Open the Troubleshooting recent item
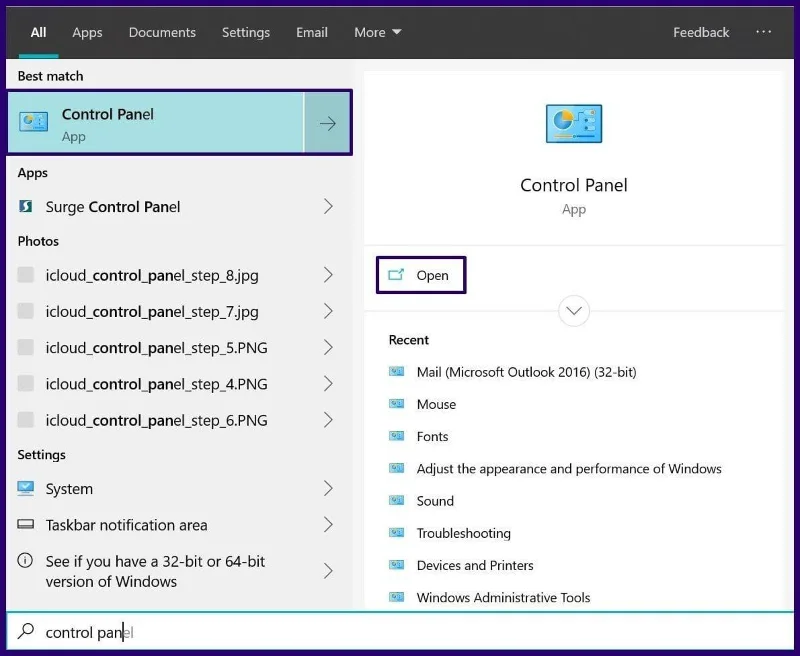Viewport: 800px width, 656px height. (x=463, y=533)
